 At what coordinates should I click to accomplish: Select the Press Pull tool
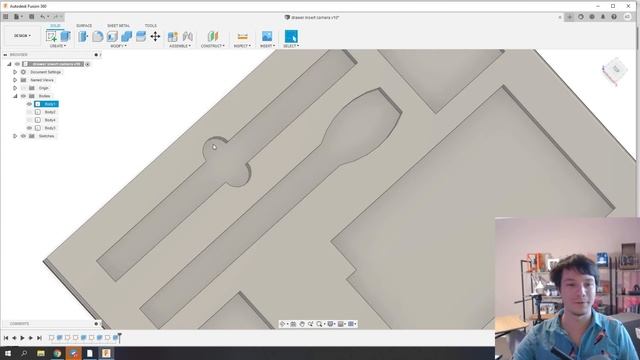tap(83, 36)
